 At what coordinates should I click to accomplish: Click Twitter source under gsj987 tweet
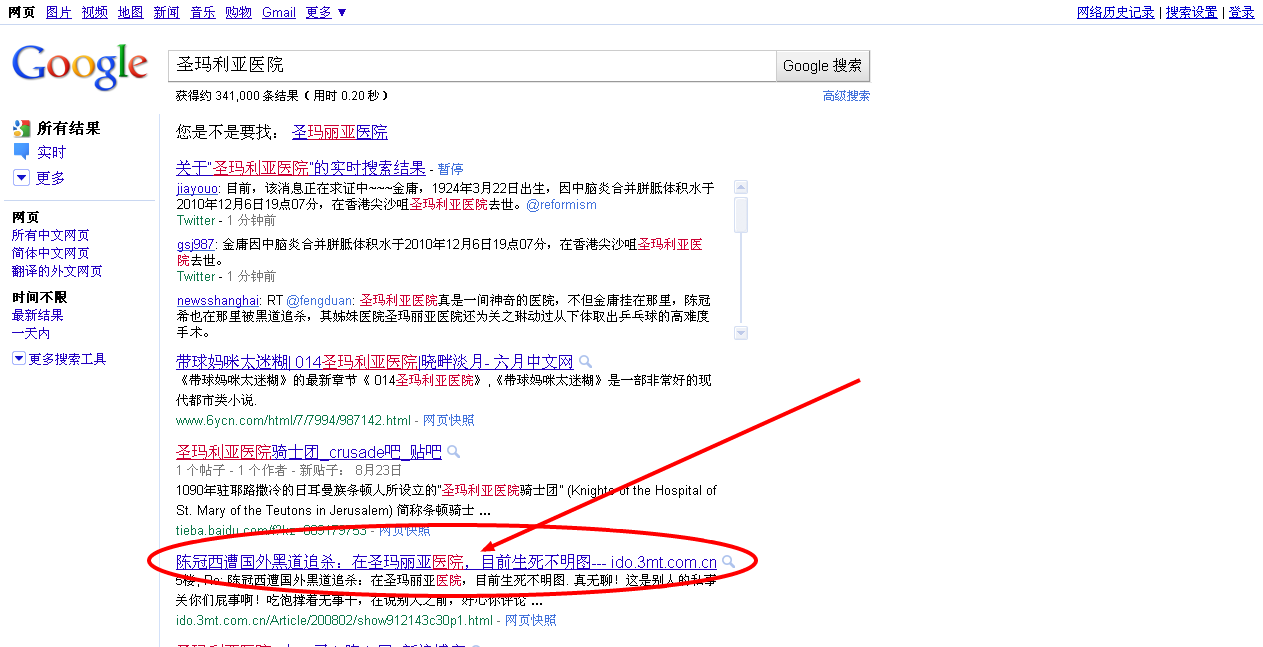[x=196, y=276]
